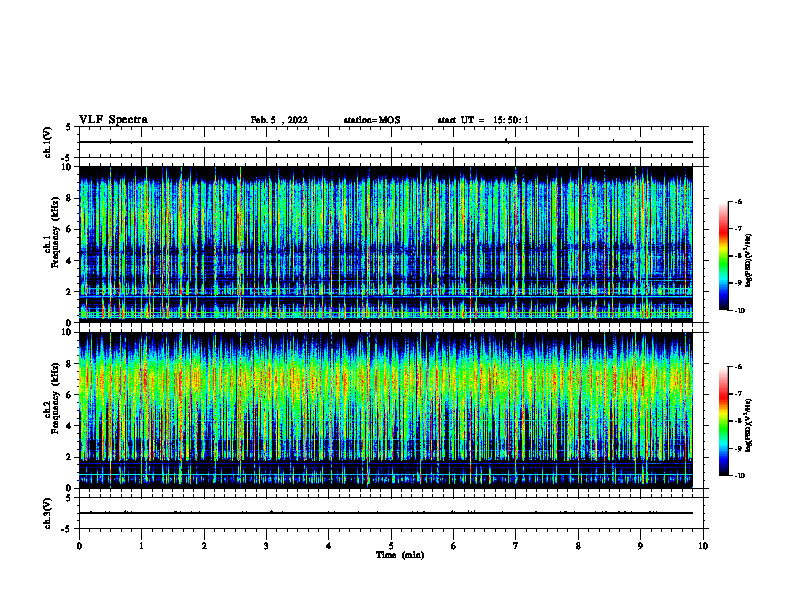Click time axis tick label "5"

coord(391,546)
